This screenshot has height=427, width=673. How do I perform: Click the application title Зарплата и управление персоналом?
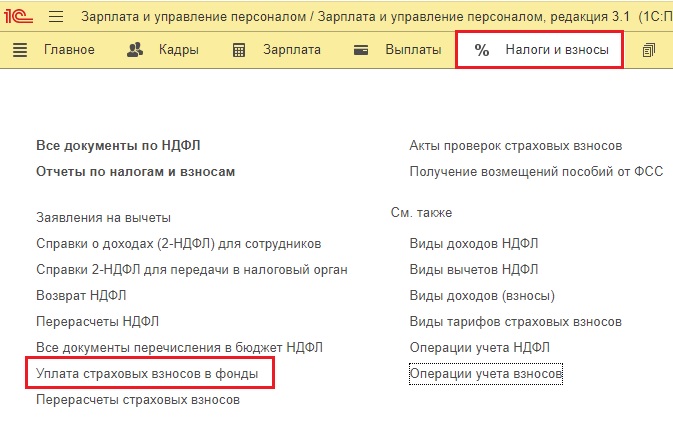point(194,17)
